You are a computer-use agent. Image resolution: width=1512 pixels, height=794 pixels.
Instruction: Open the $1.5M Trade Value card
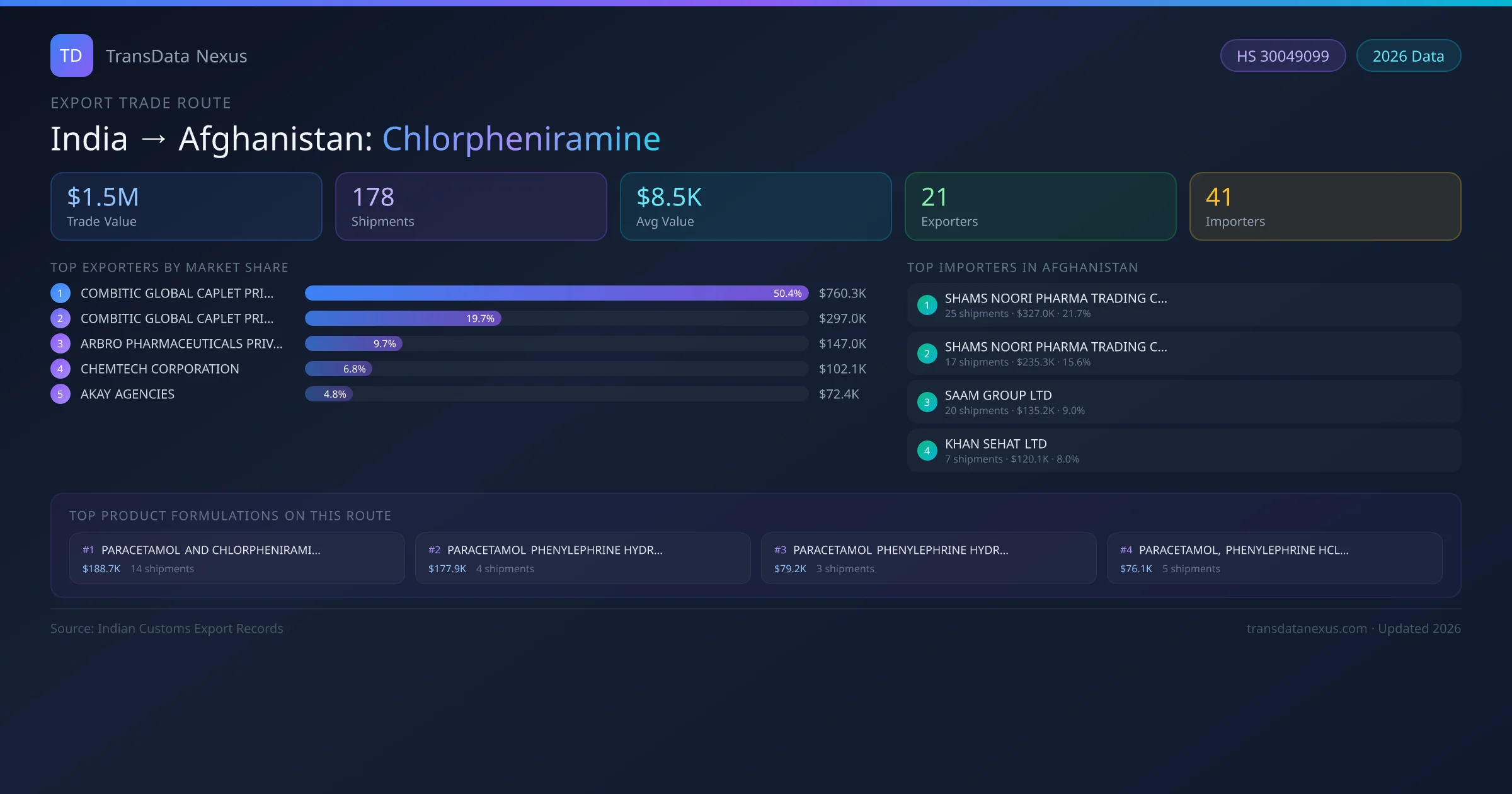point(186,206)
